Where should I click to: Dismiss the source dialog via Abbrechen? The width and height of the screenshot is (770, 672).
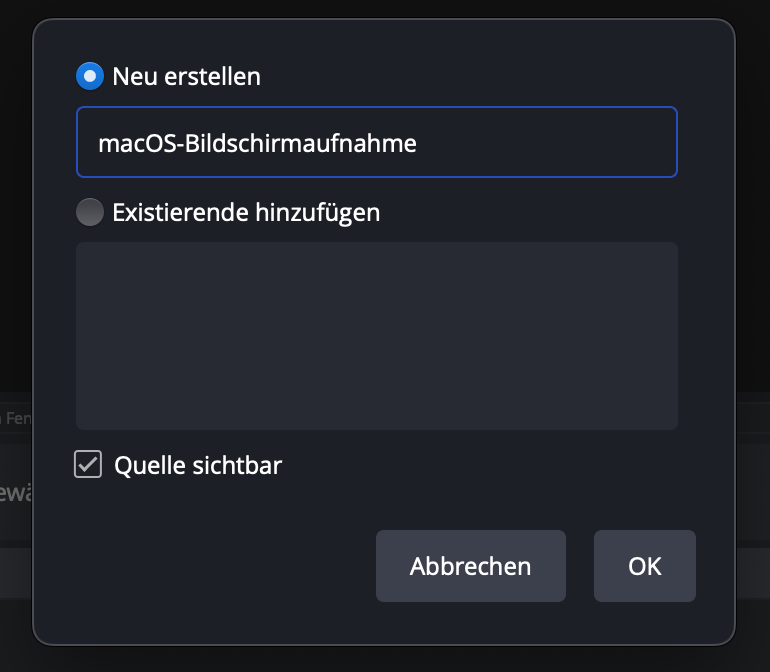point(470,566)
